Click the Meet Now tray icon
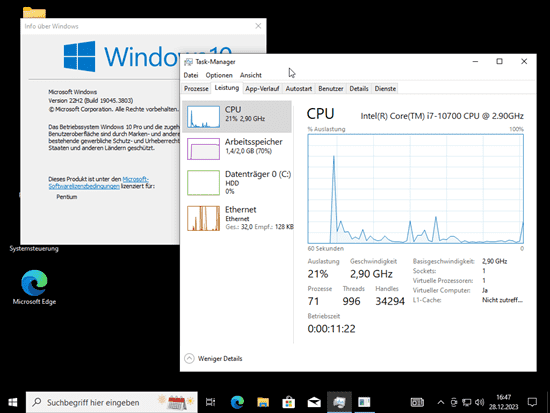The width and height of the screenshot is (550, 413). coord(454,402)
